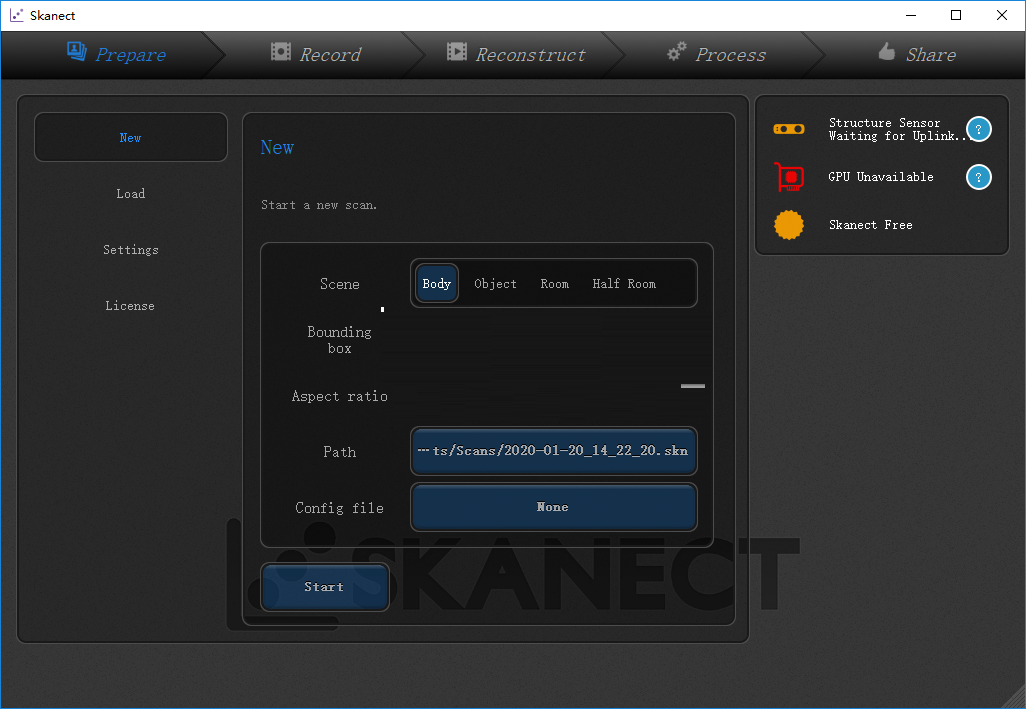Click the play icon on Reconstruct tab
1026x709 pixels.
tap(459, 55)
